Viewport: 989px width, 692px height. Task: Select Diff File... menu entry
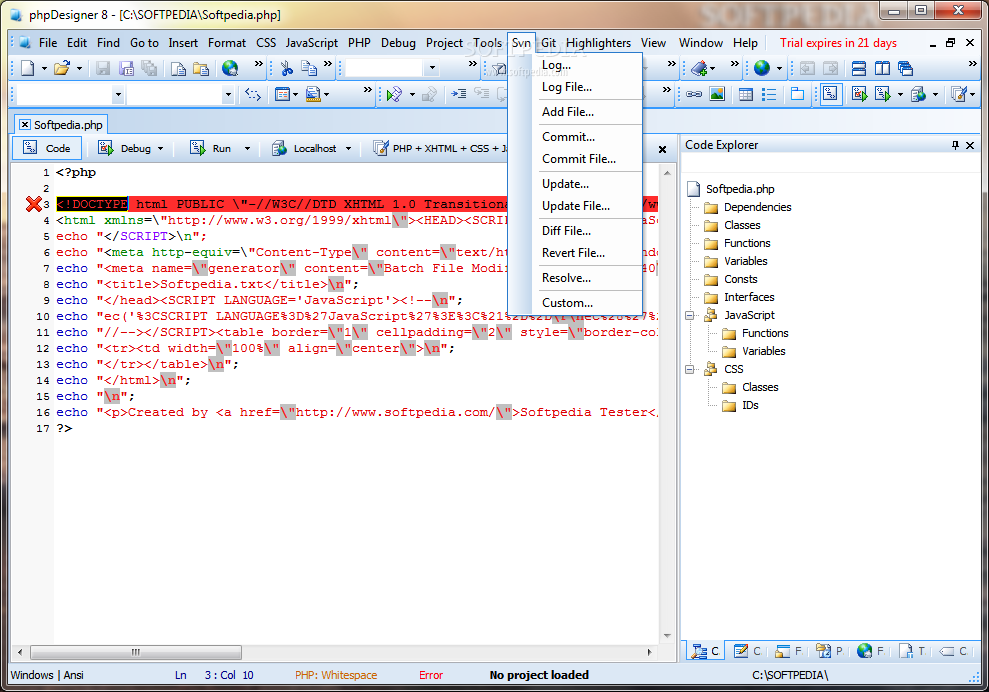[x=566, y=231]
